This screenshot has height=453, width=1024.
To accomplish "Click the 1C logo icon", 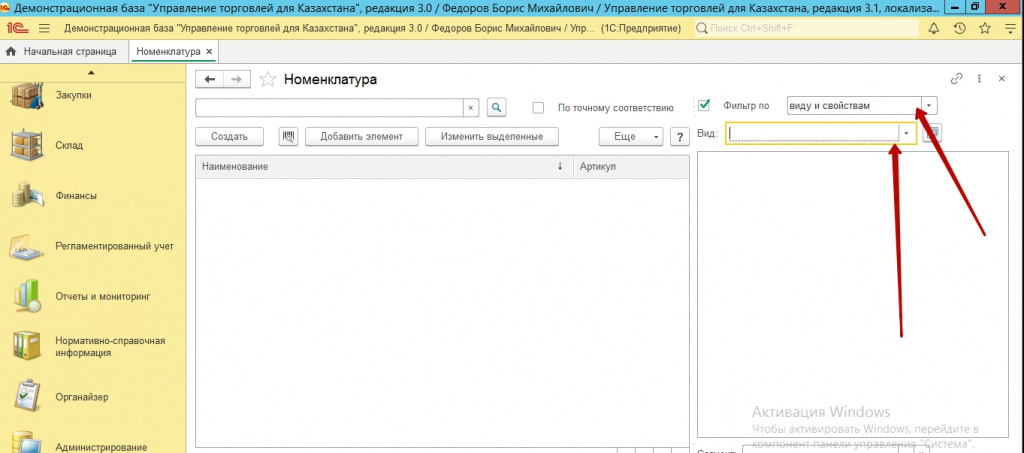I will (x=16, y=29).
